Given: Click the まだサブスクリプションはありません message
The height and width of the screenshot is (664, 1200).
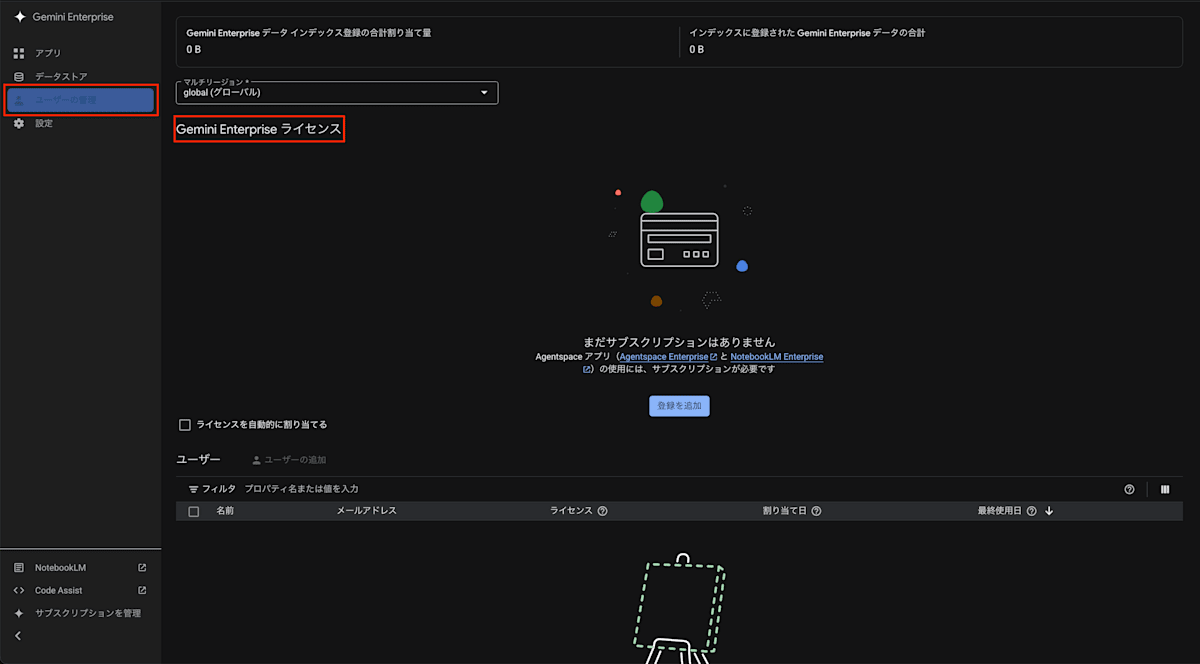Looking at the screenshot, I should pos(679,342).
